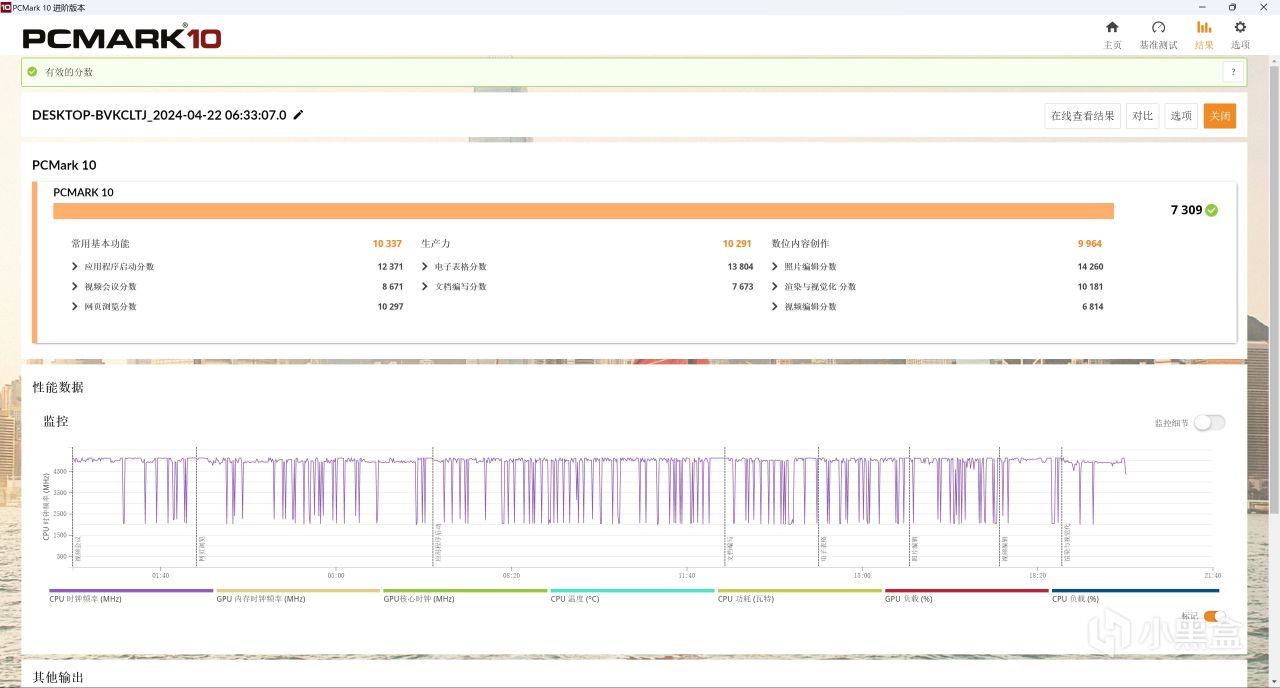Select the green GPU核心时钟 legend swatch

(x=465, y=591)
